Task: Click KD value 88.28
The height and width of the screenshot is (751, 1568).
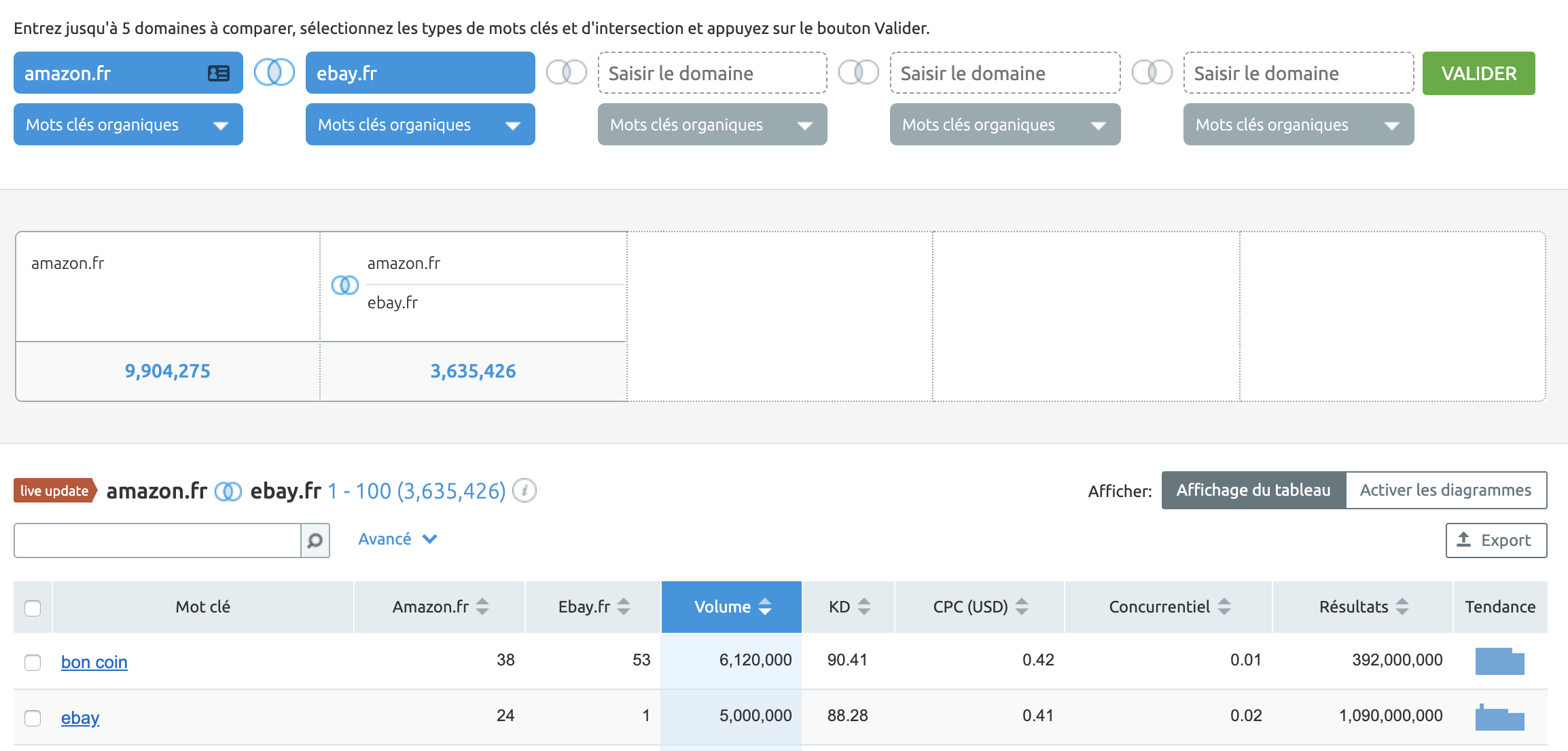Action: (847, 716)
